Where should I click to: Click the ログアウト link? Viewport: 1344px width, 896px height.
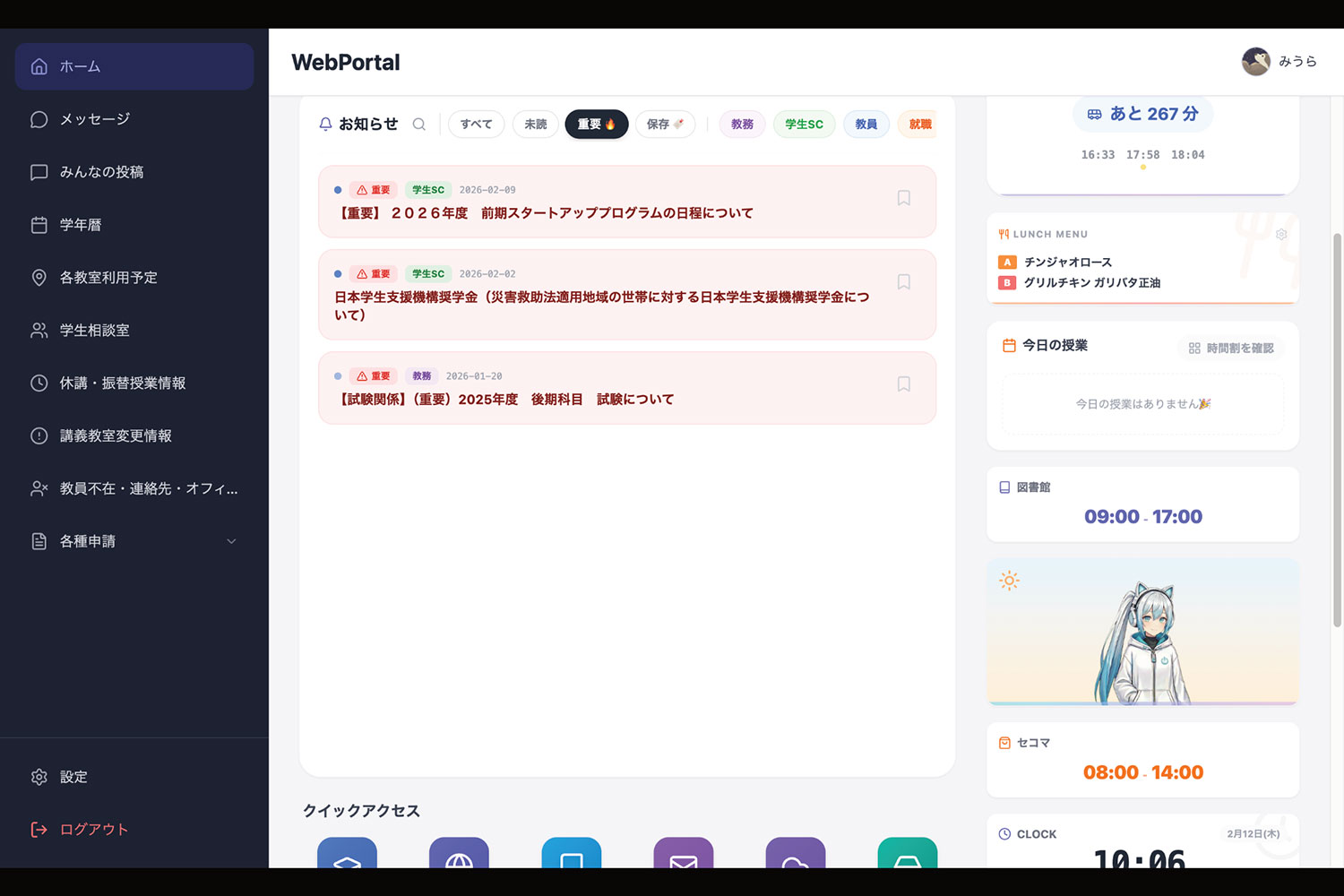[x=93, y=830]
